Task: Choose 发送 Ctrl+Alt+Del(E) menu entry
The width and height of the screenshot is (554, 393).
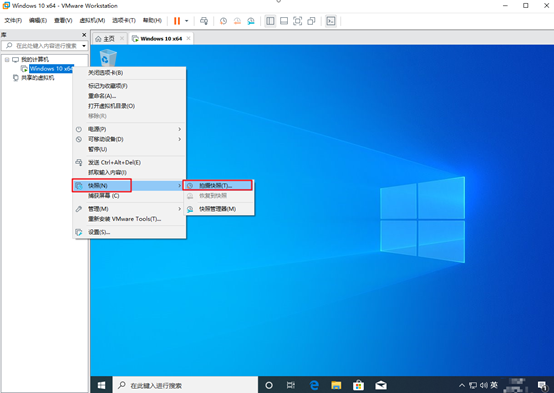Action: point(129,163)
